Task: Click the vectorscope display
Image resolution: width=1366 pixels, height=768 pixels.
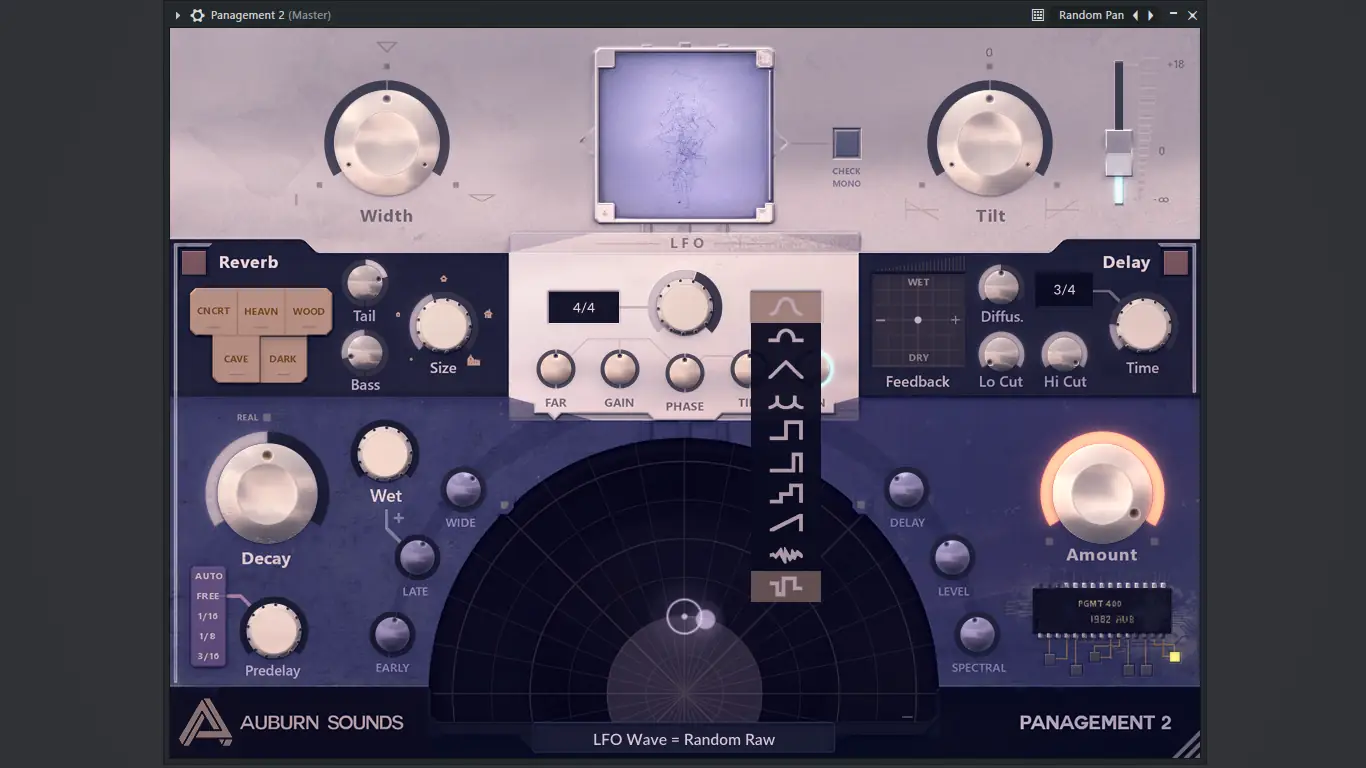Action: click(684, 134)
